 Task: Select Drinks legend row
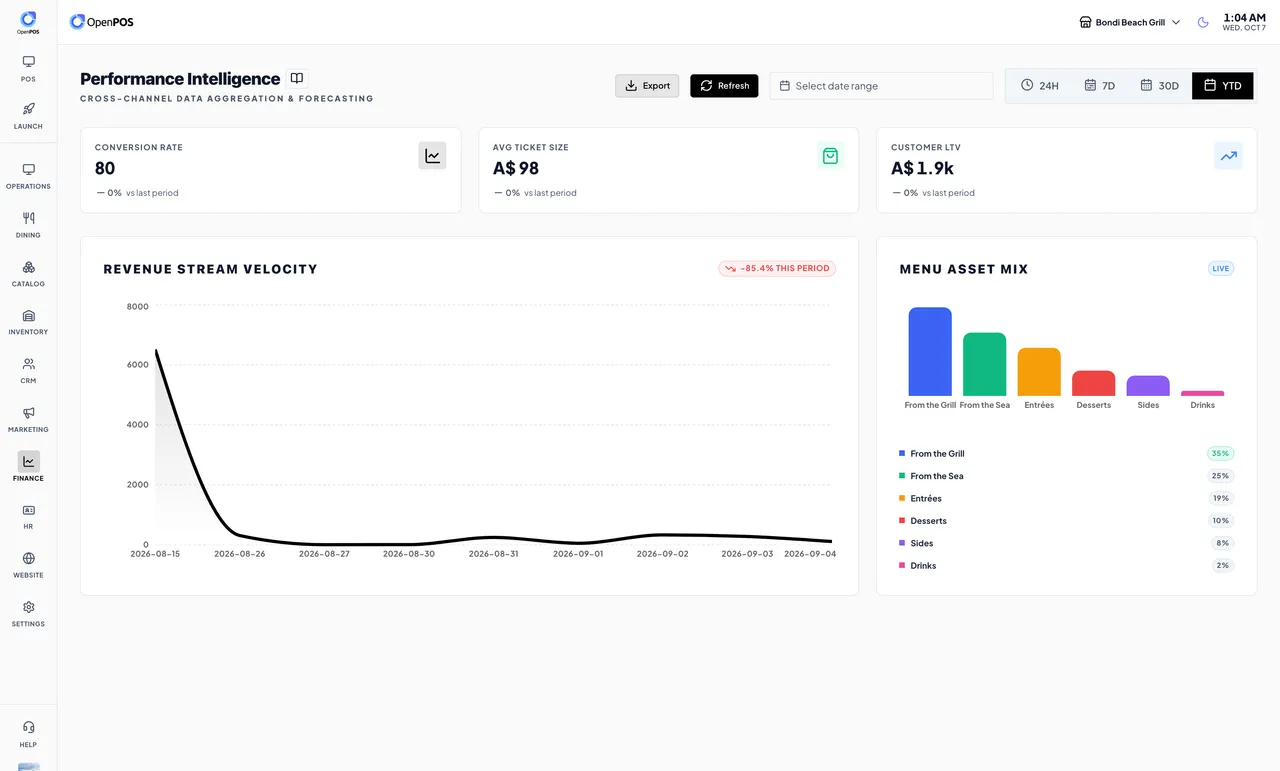click(x=1066, y=566)
